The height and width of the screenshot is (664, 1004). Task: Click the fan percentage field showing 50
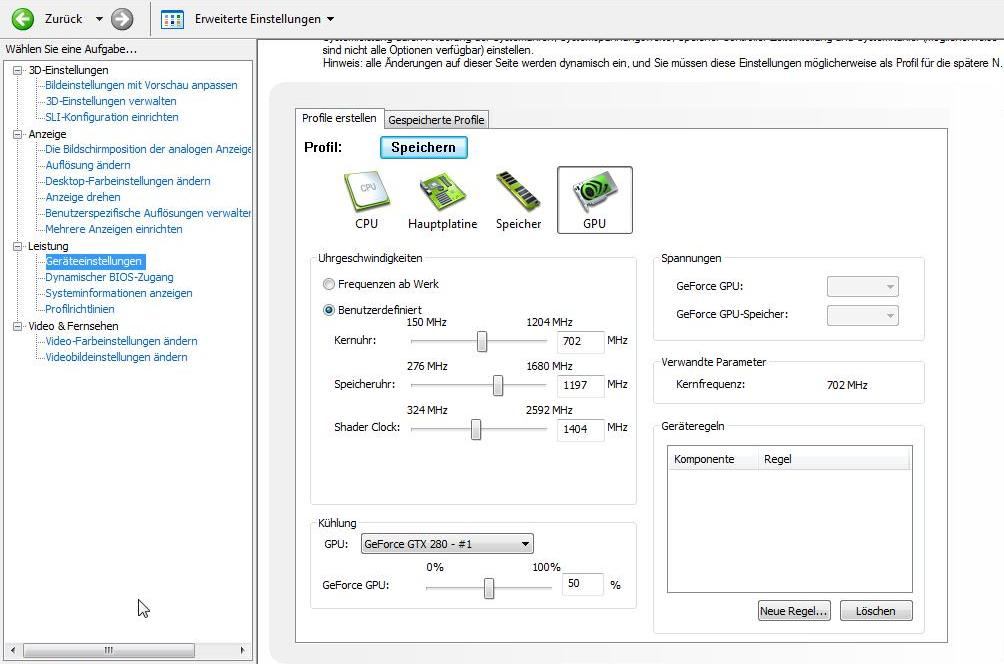click(583, 584)
